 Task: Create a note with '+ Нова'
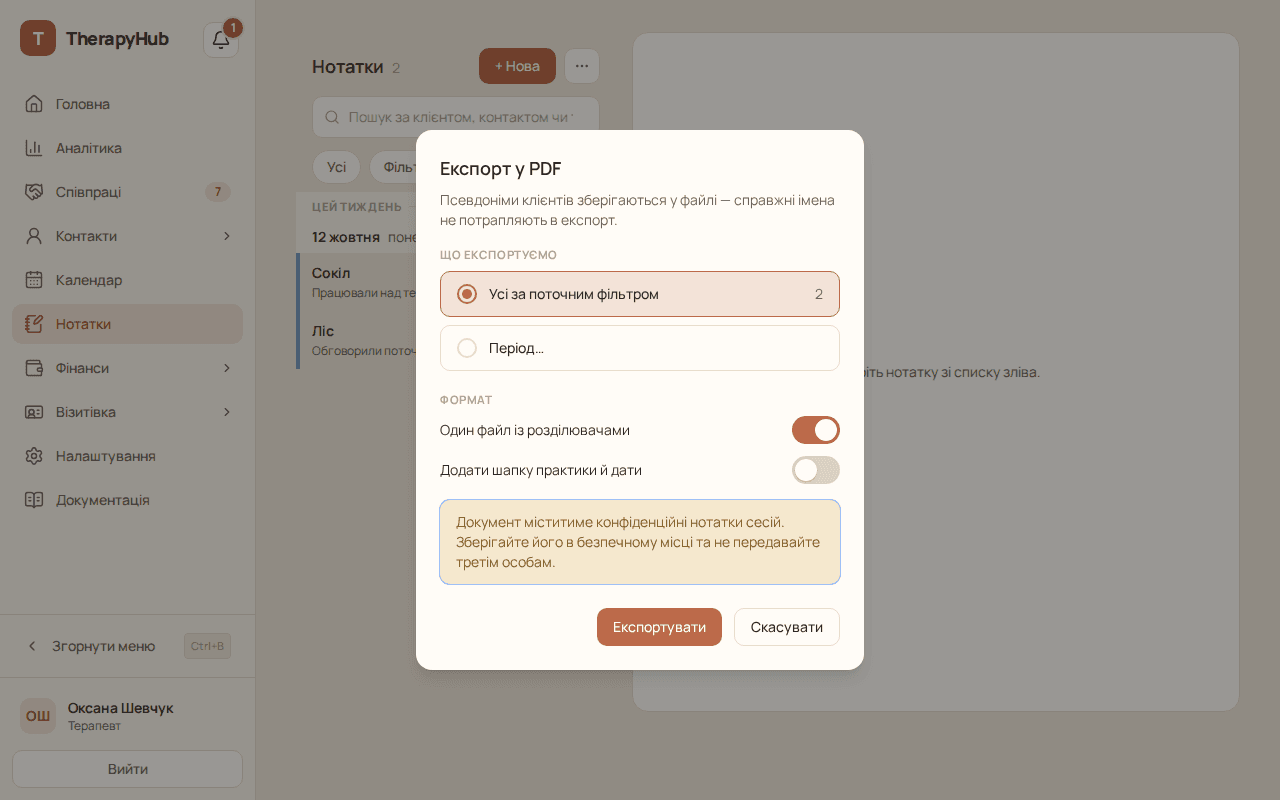517,66
